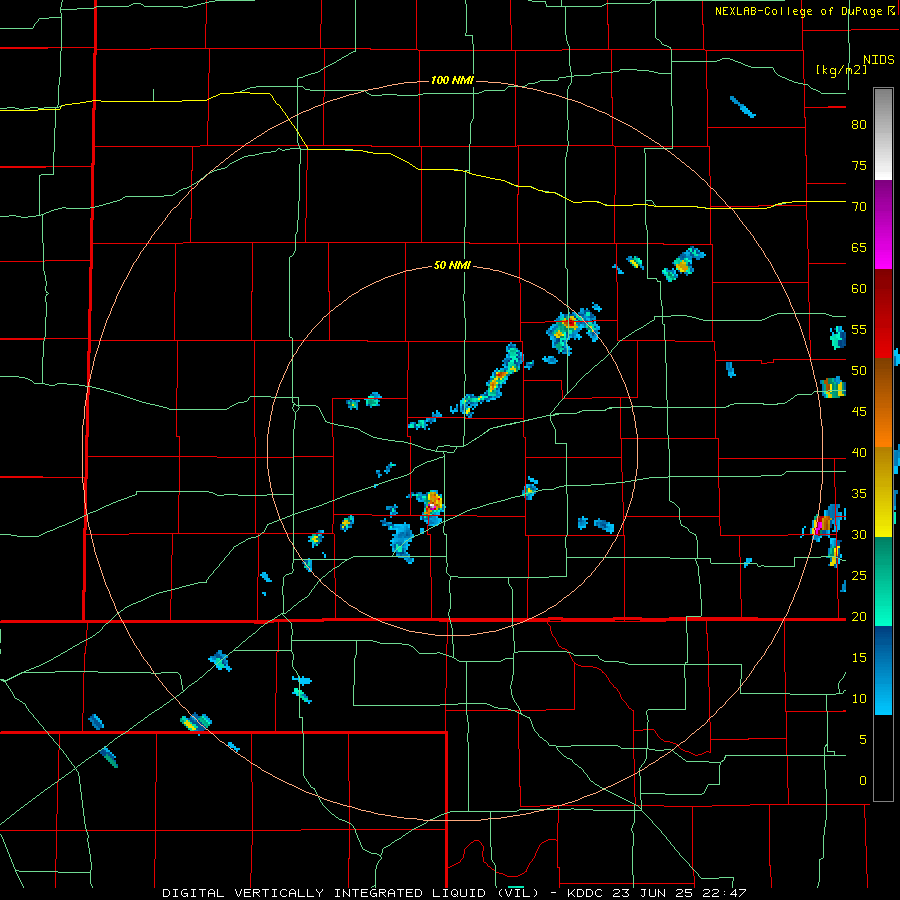Click the [kg/m2] units label
Viewport: 900px width, 900px height.
[841, 70]
